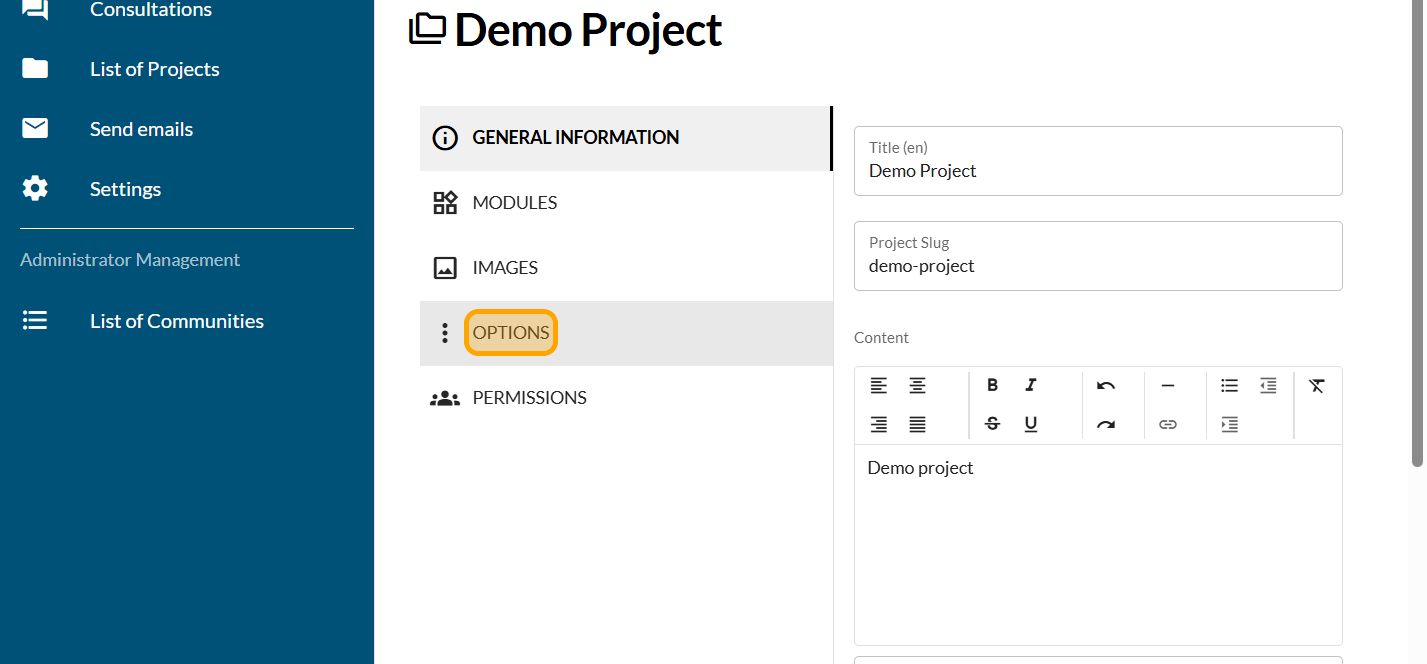
Task: Click the strikethrough formatting icon
Action: pos(992,424)
